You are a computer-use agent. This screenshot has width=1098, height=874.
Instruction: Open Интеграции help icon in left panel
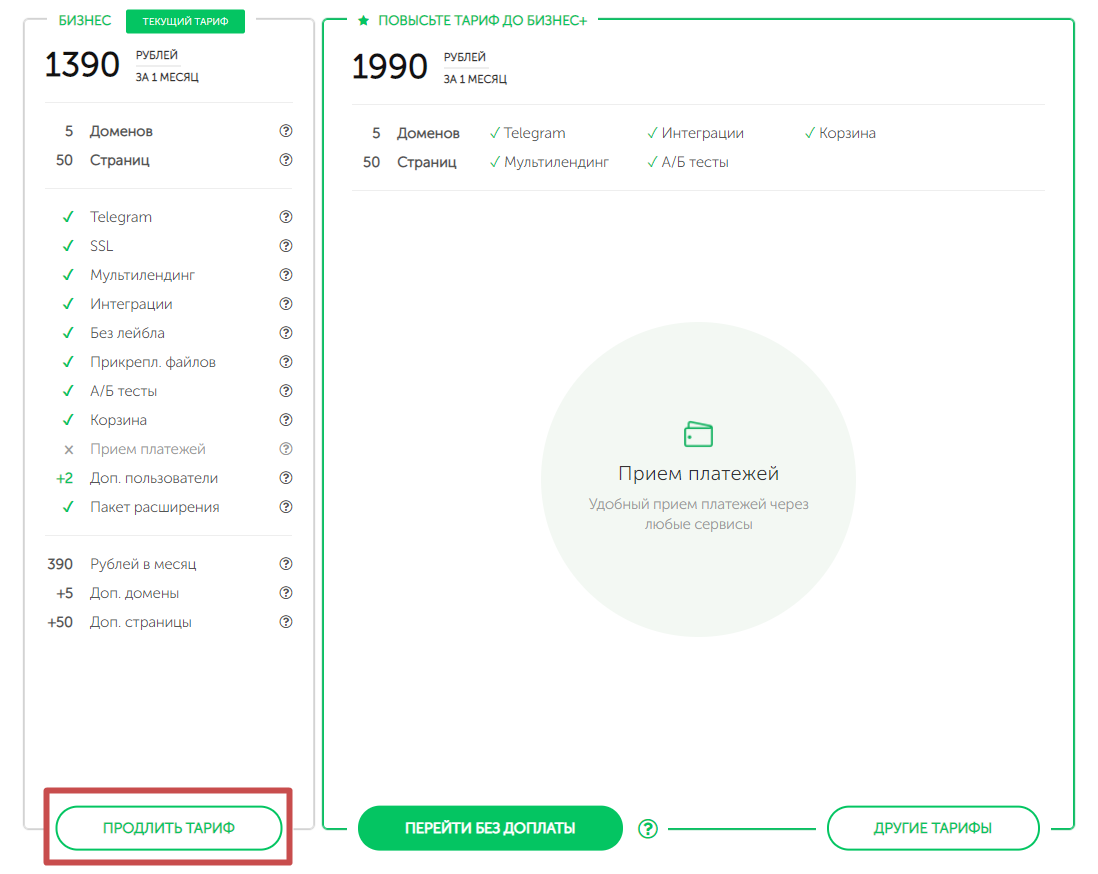tap(286, 304)
